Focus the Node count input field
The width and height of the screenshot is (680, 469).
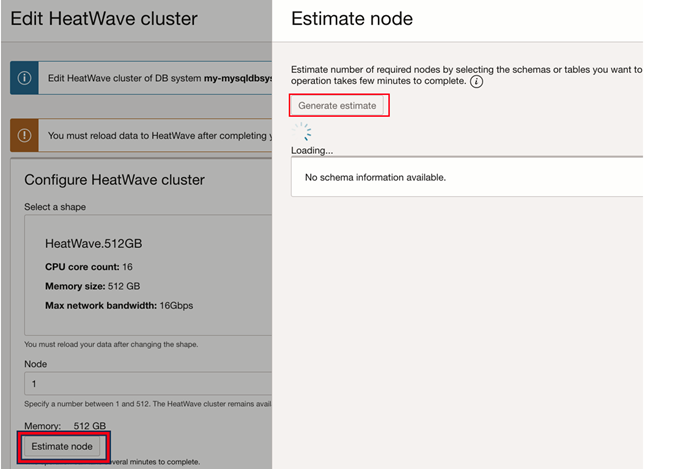pos(148,384)
